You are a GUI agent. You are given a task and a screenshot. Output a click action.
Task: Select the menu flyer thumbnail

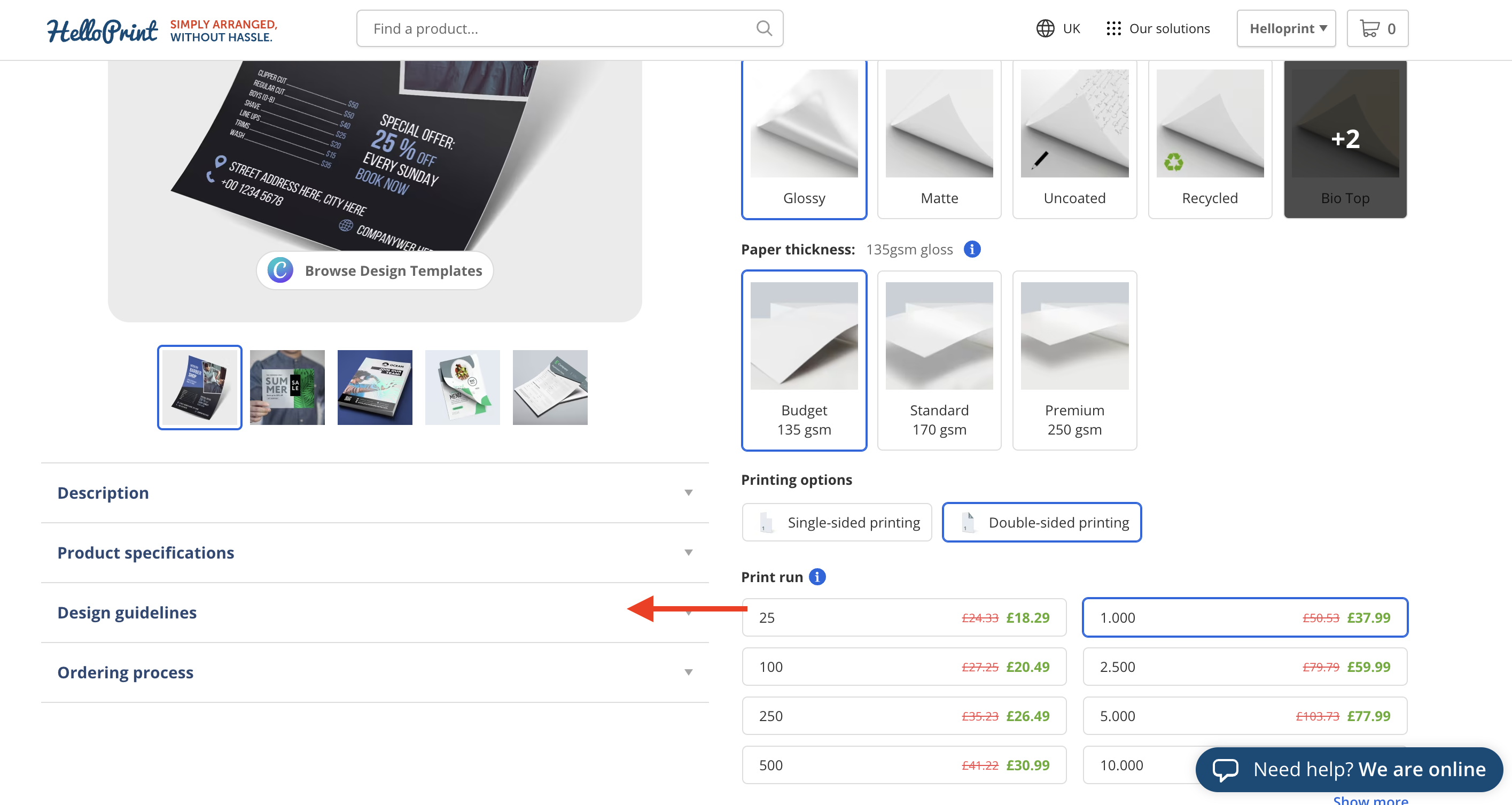click(462, 387)
